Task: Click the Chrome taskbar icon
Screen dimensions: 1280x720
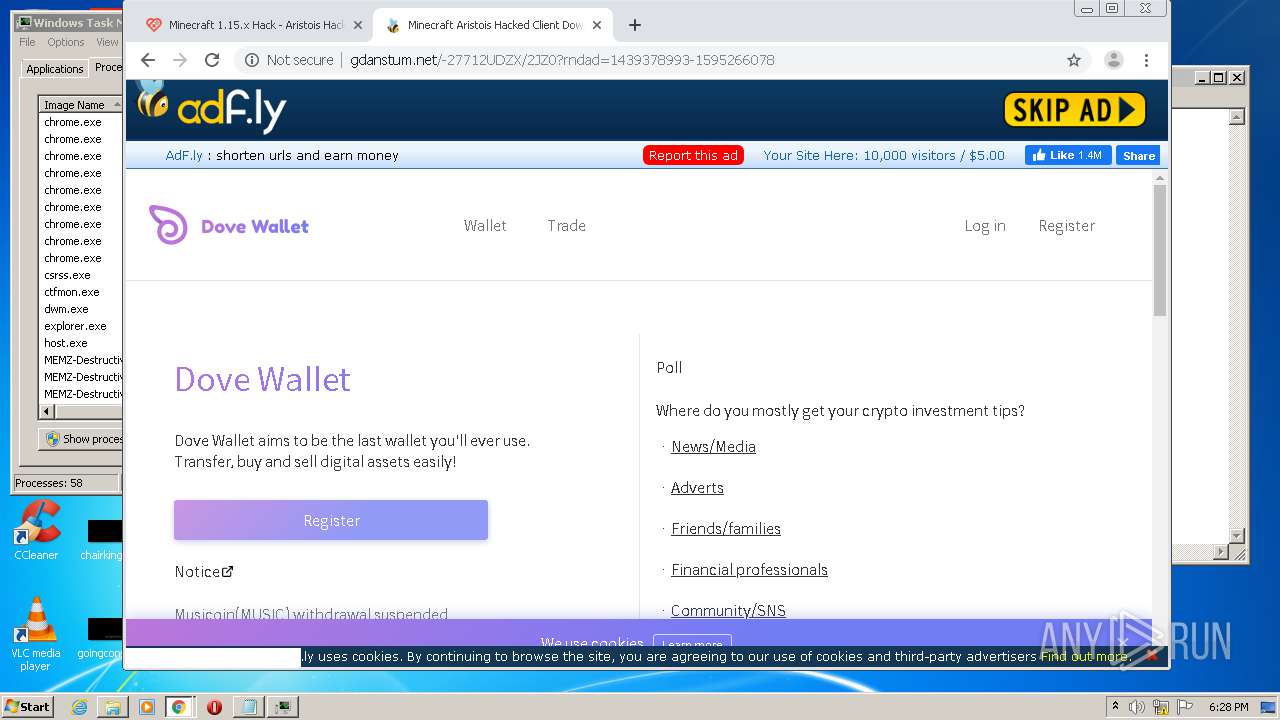Action: [x=178, y=707]
